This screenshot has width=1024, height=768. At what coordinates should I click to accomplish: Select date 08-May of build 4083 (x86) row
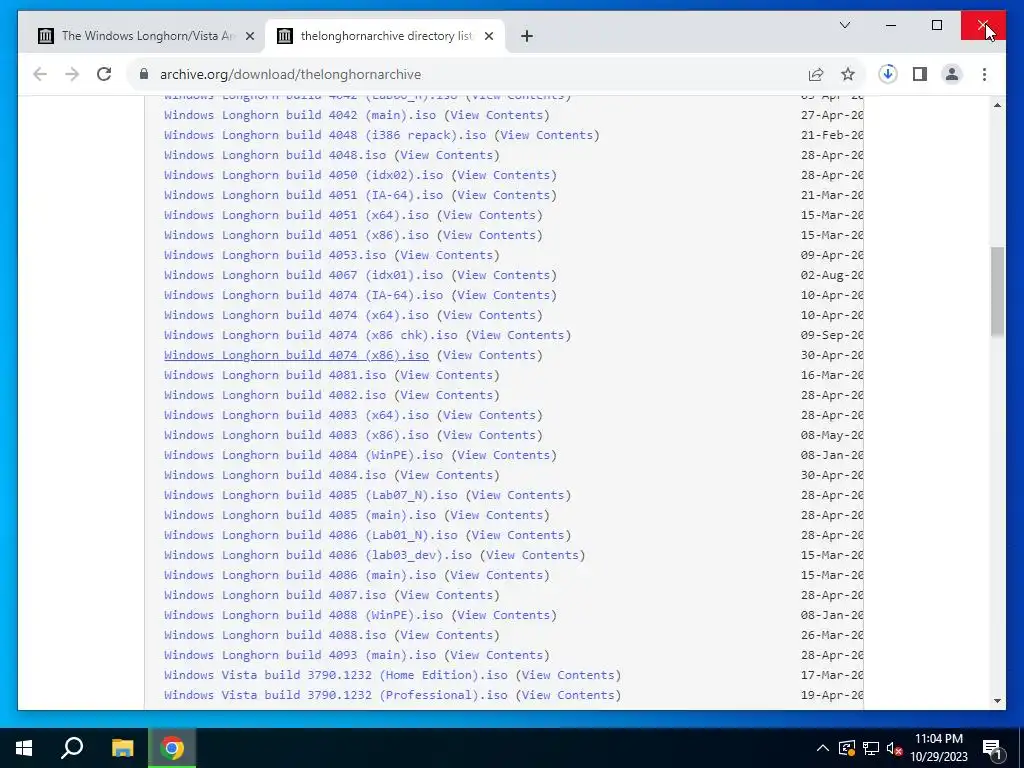(832, 436)
